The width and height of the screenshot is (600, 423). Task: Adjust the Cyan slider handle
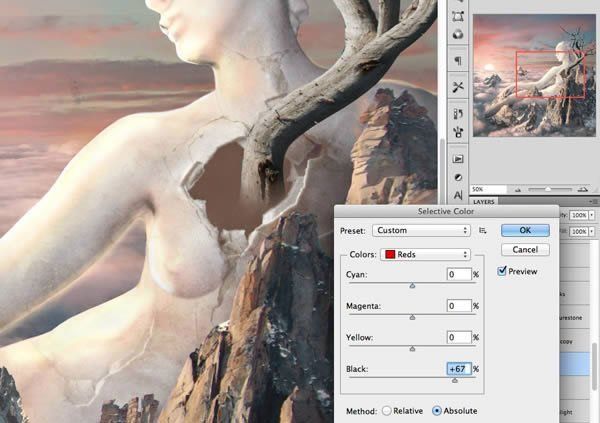tap(412, 286)
